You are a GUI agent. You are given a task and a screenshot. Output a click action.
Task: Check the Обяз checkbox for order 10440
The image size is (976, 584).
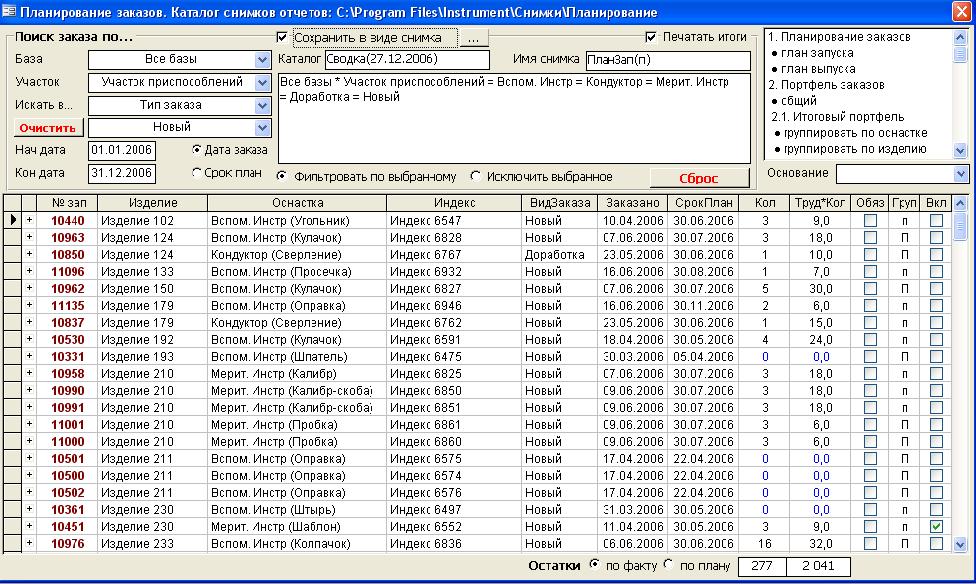point(870,220)
